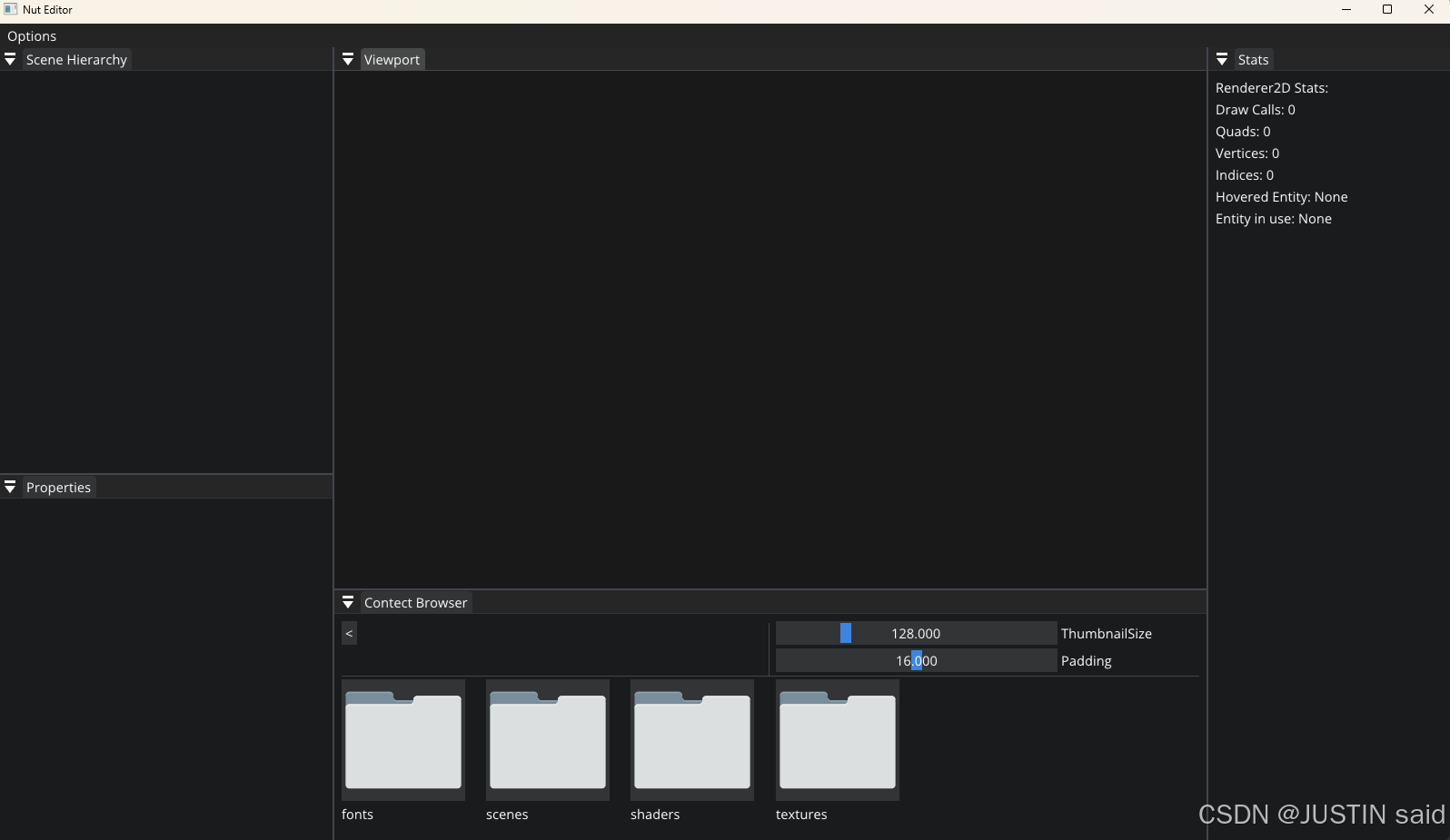This screenshot has width=1450, height=840.
Task: Open the textures folder icon
Action: tap(837, 740)
